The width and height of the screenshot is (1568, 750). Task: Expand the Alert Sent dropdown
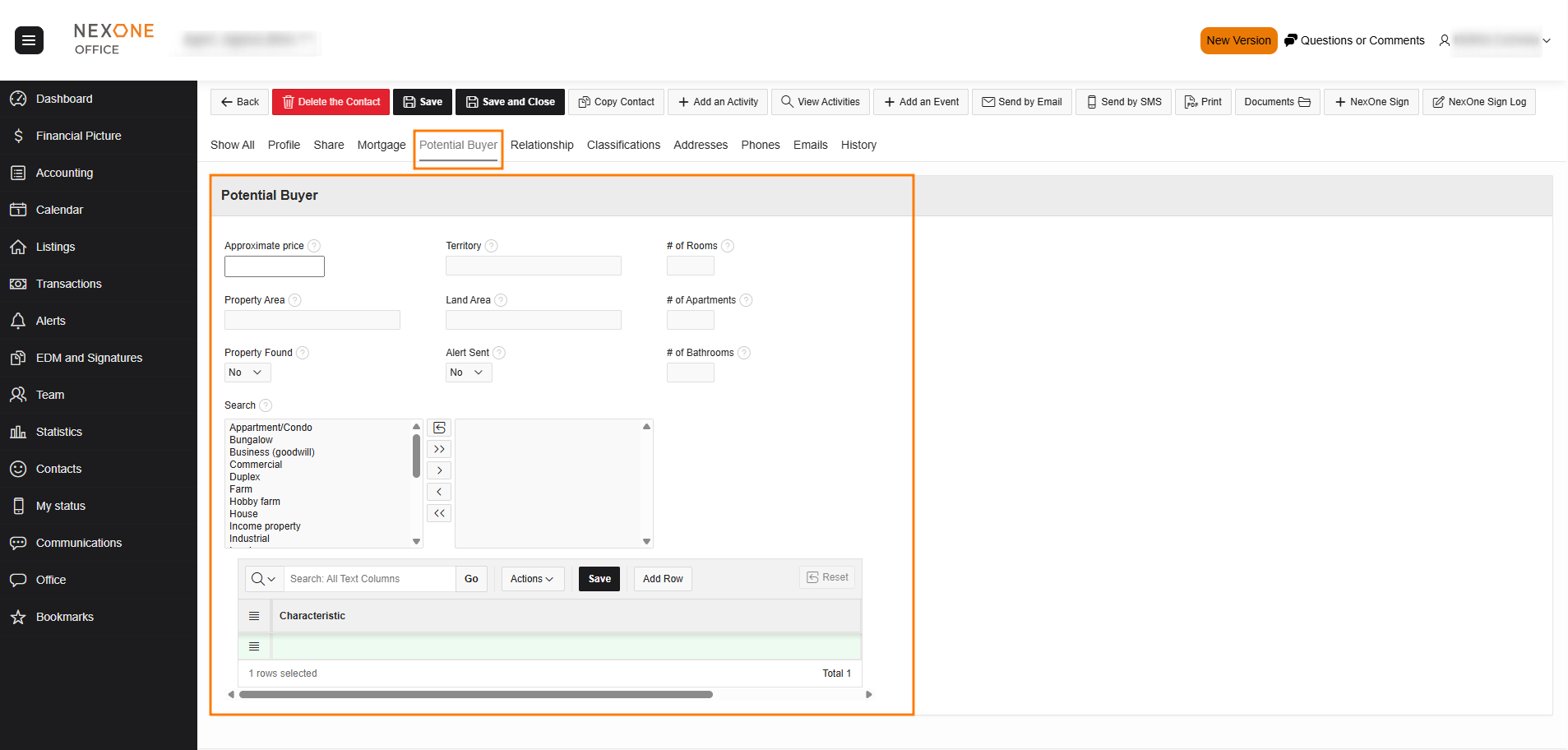coord(468,373)
